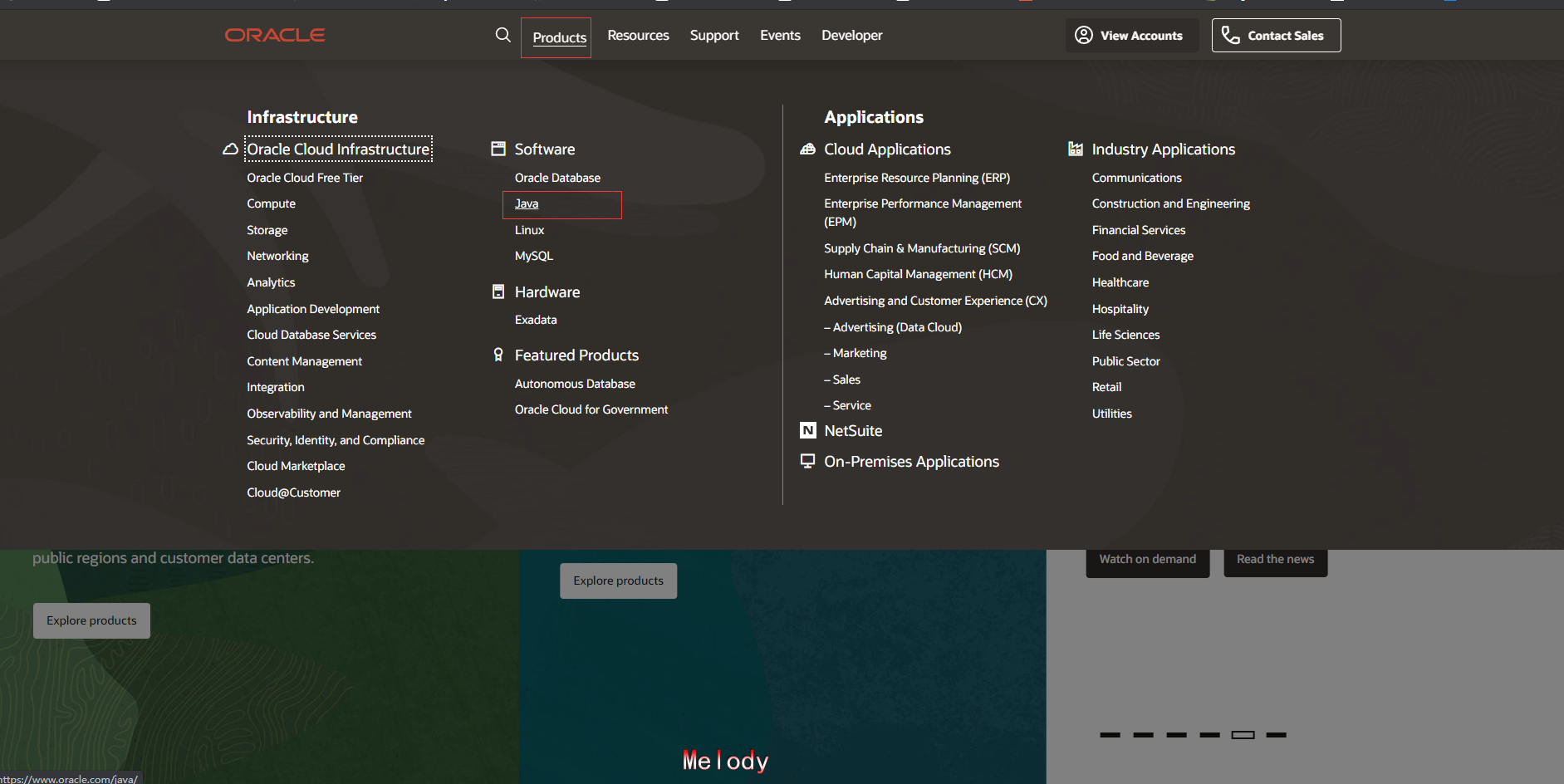Select the Healthcare link
Image resolution: width=1564 pixels, height=784 pixels.
tap(1120, 282)
